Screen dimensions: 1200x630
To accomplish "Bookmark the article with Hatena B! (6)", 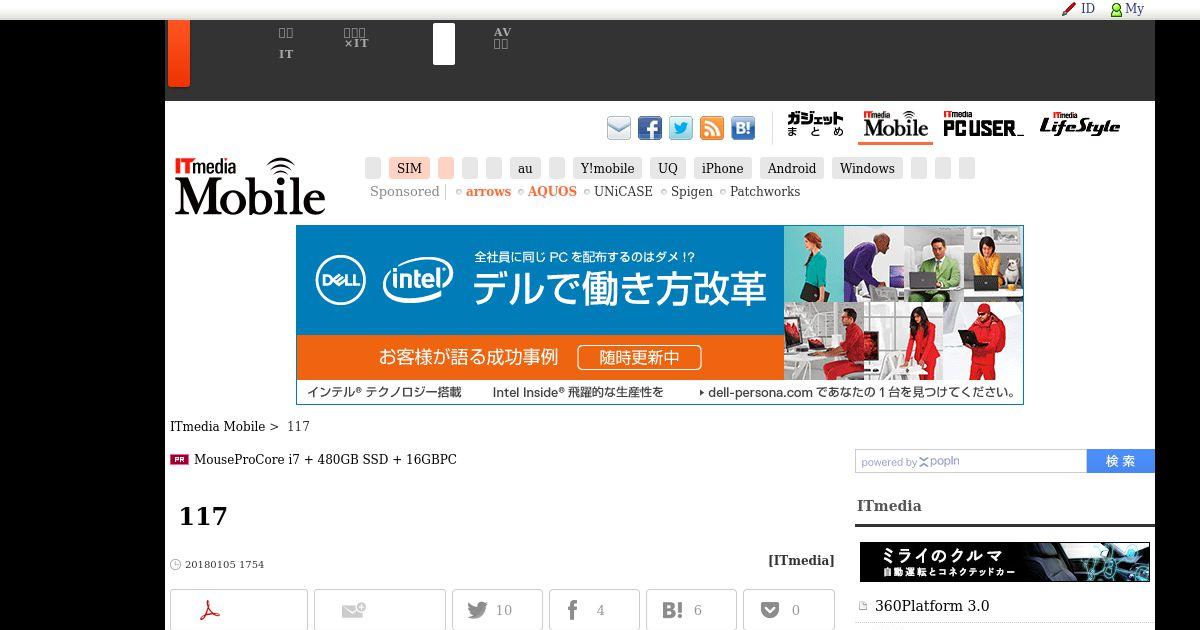I will pos(691,610).
